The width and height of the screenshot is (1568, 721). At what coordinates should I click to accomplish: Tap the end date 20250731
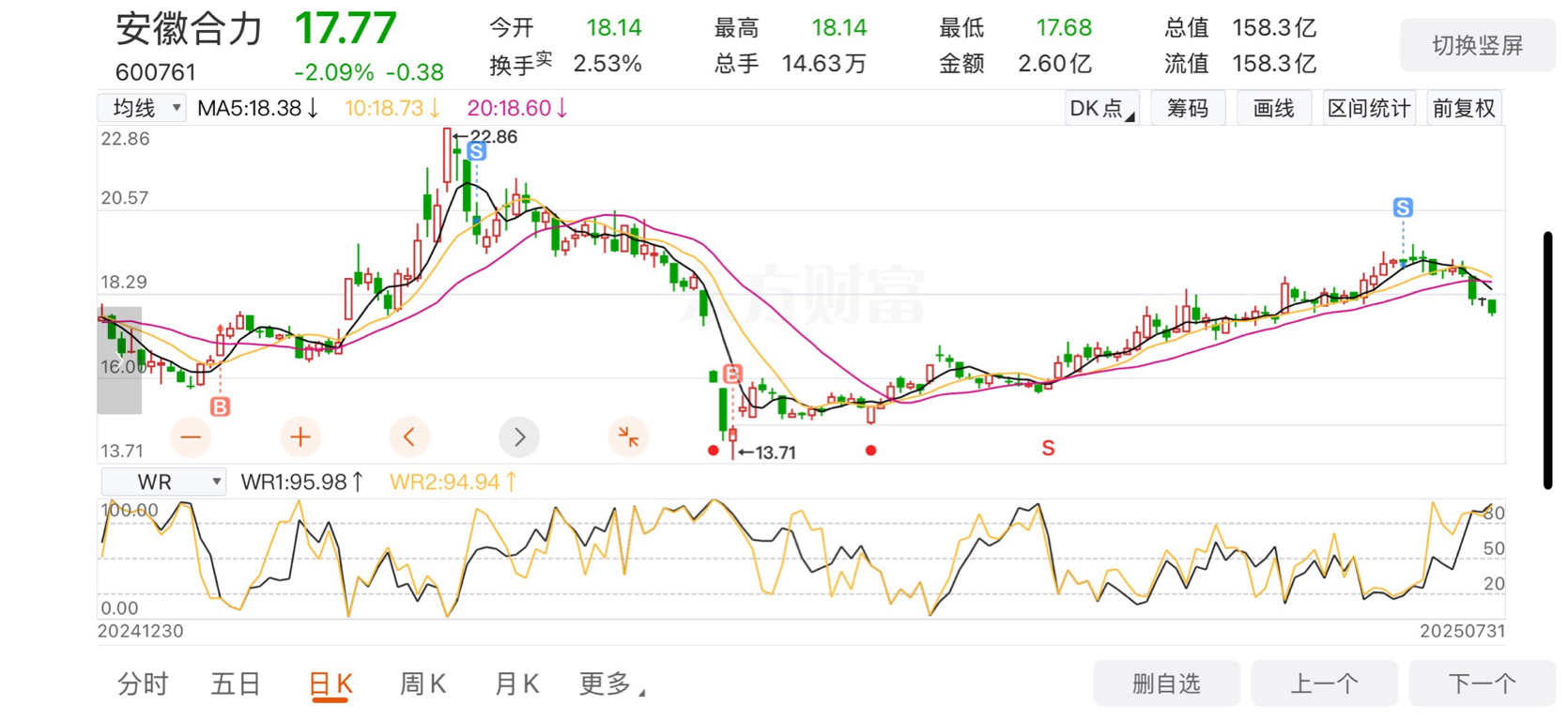pos(1462,631)
